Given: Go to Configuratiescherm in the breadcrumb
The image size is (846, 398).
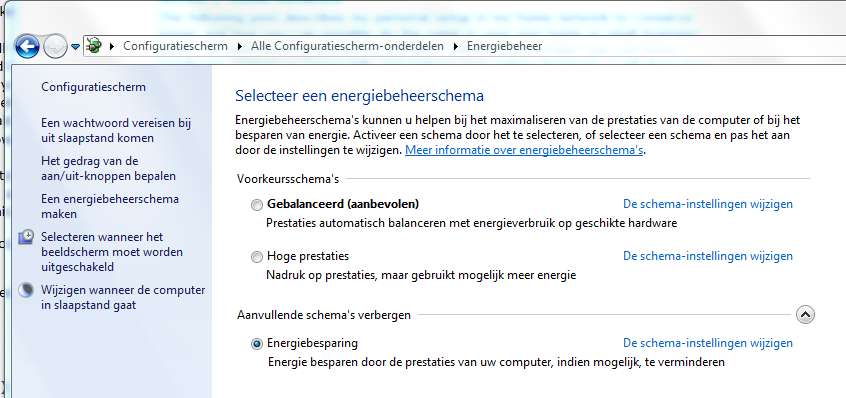Looking at the screenshot, I should click(x=175, y=46).
